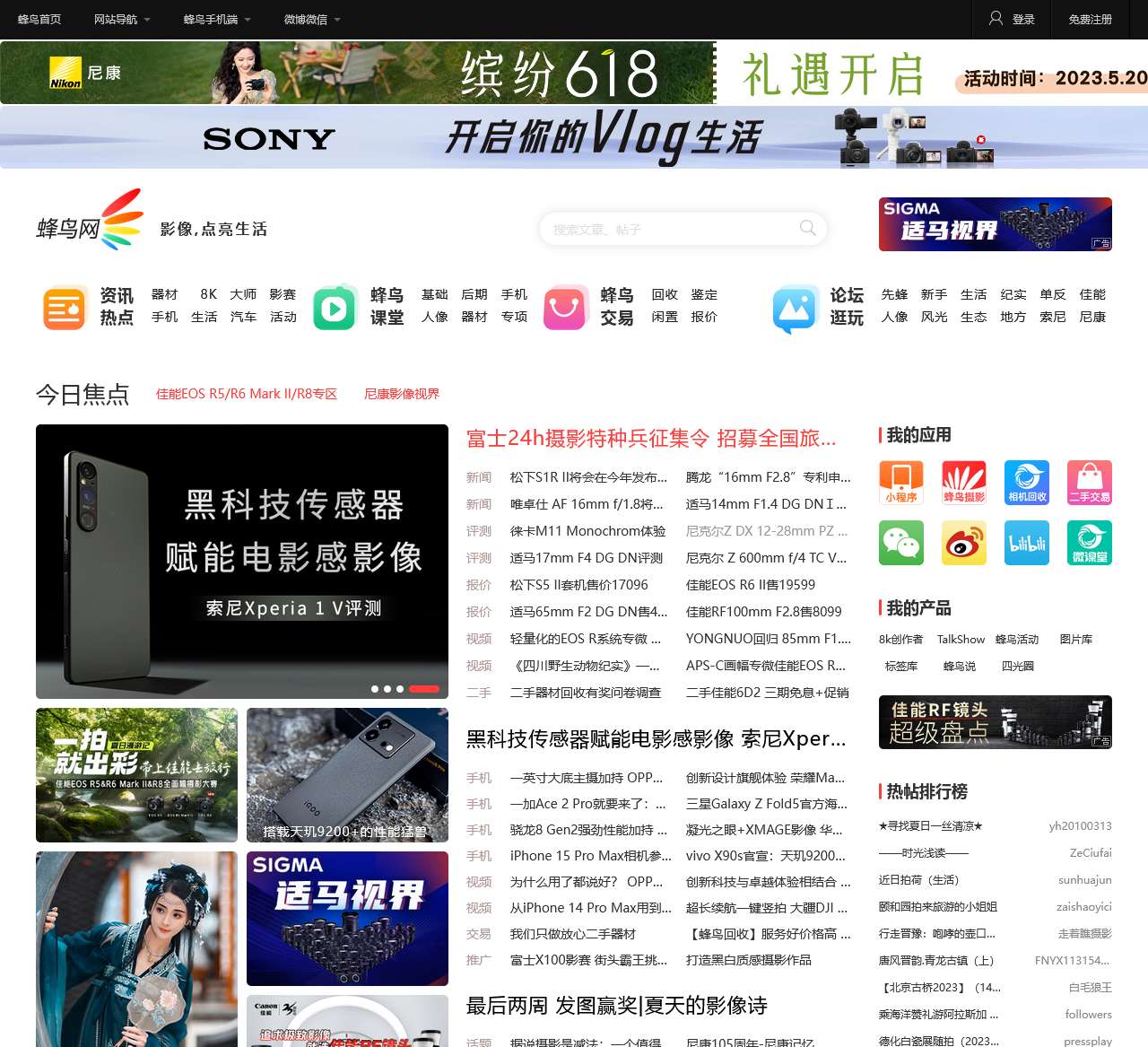Open the 手机 forum section under 蜂鸟课堂
1148x1047 pixels.
coord(514,294)
